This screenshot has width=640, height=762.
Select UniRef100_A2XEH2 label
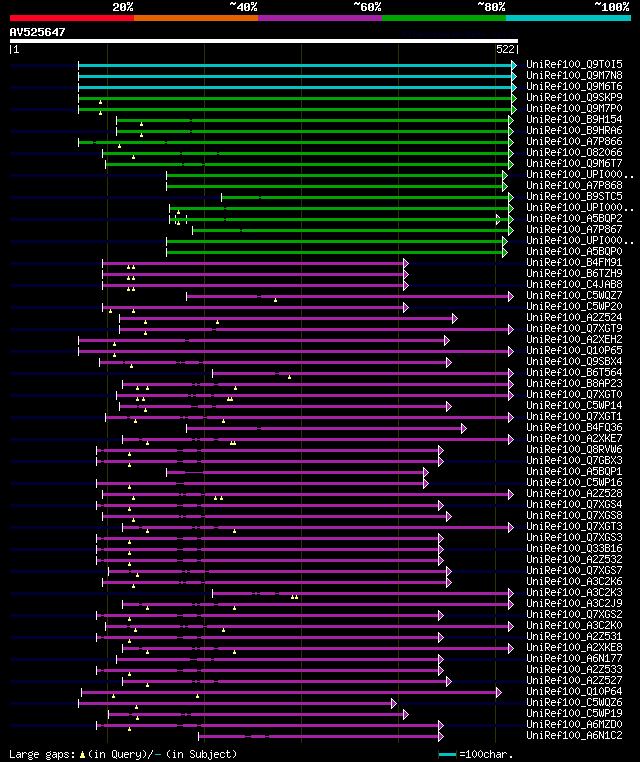coord(574,340)
